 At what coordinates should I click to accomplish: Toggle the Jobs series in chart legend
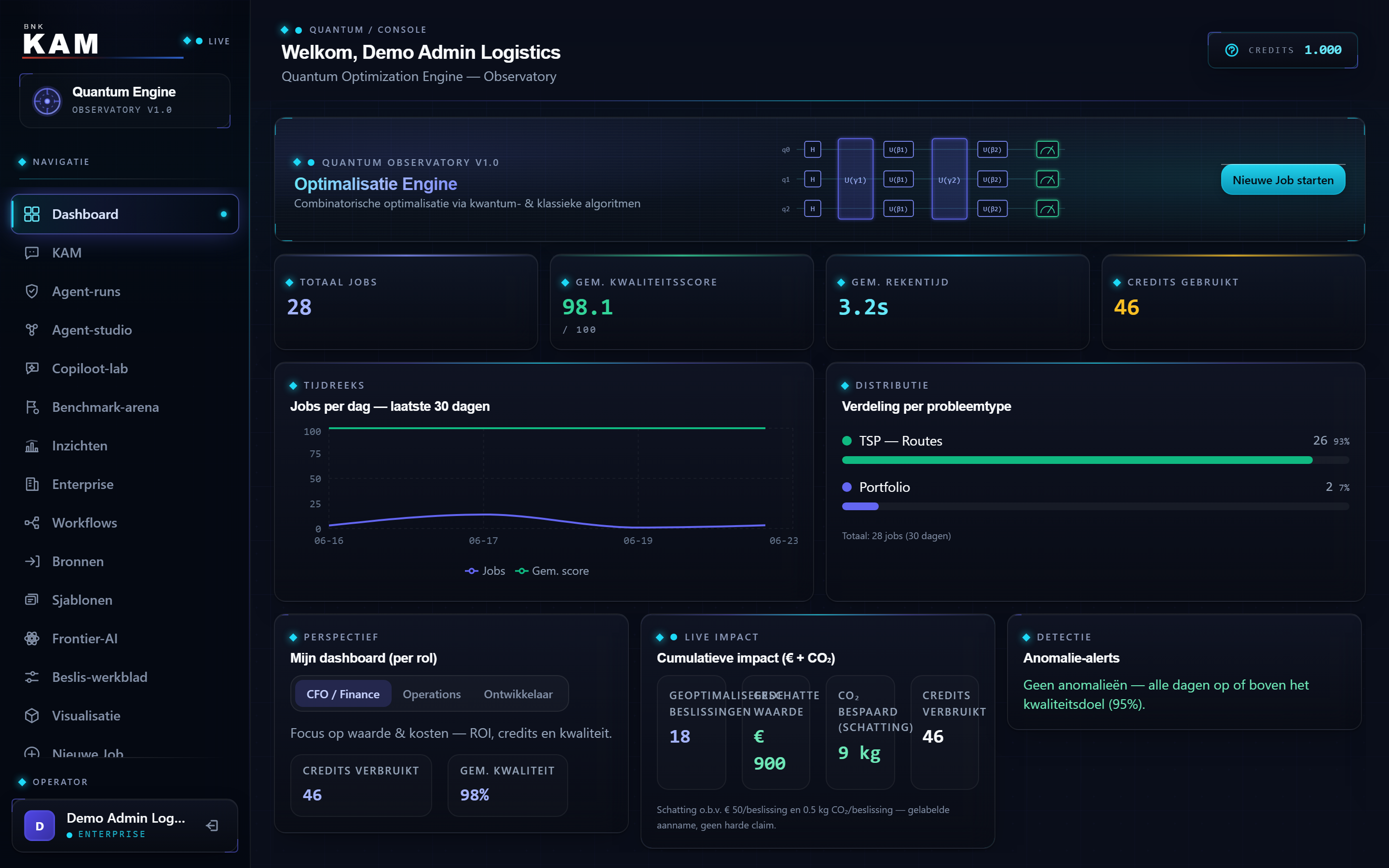(484, 570)
